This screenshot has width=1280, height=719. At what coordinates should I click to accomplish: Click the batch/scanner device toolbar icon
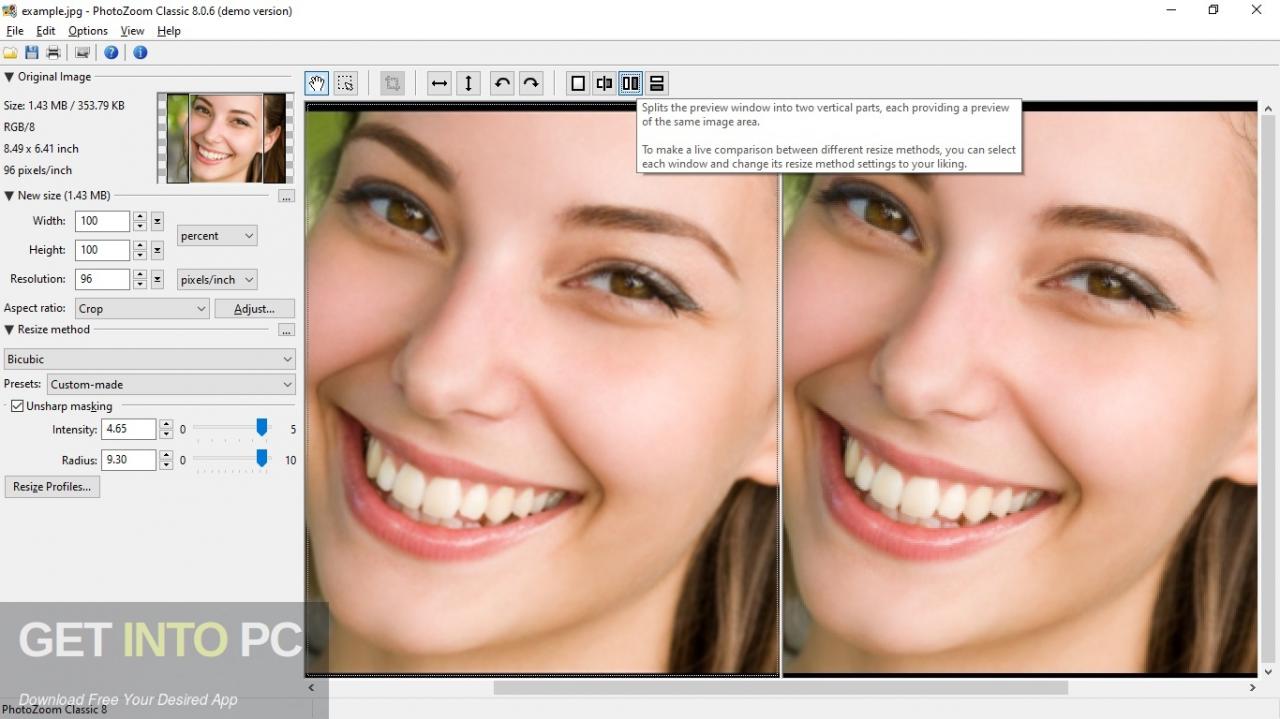[x=83, y=52]
